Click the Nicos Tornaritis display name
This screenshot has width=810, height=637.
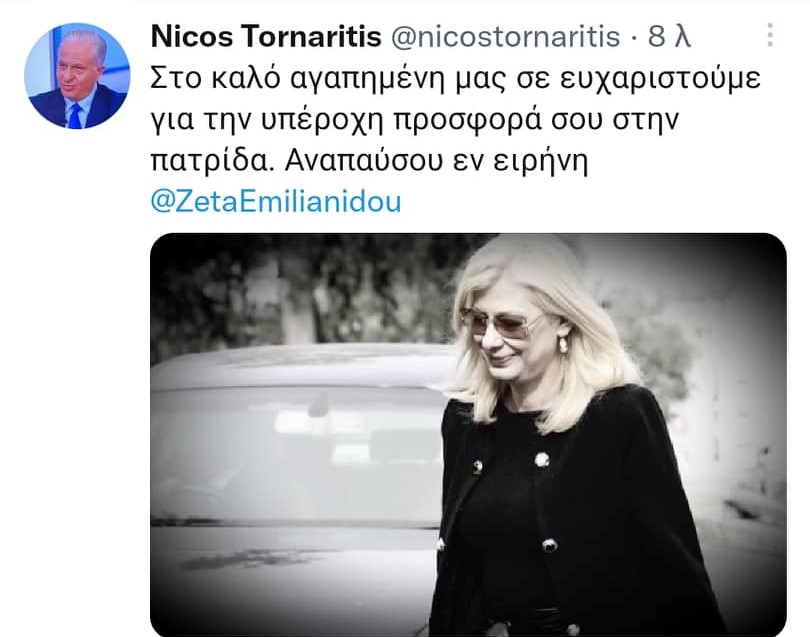tap(266, 36)
